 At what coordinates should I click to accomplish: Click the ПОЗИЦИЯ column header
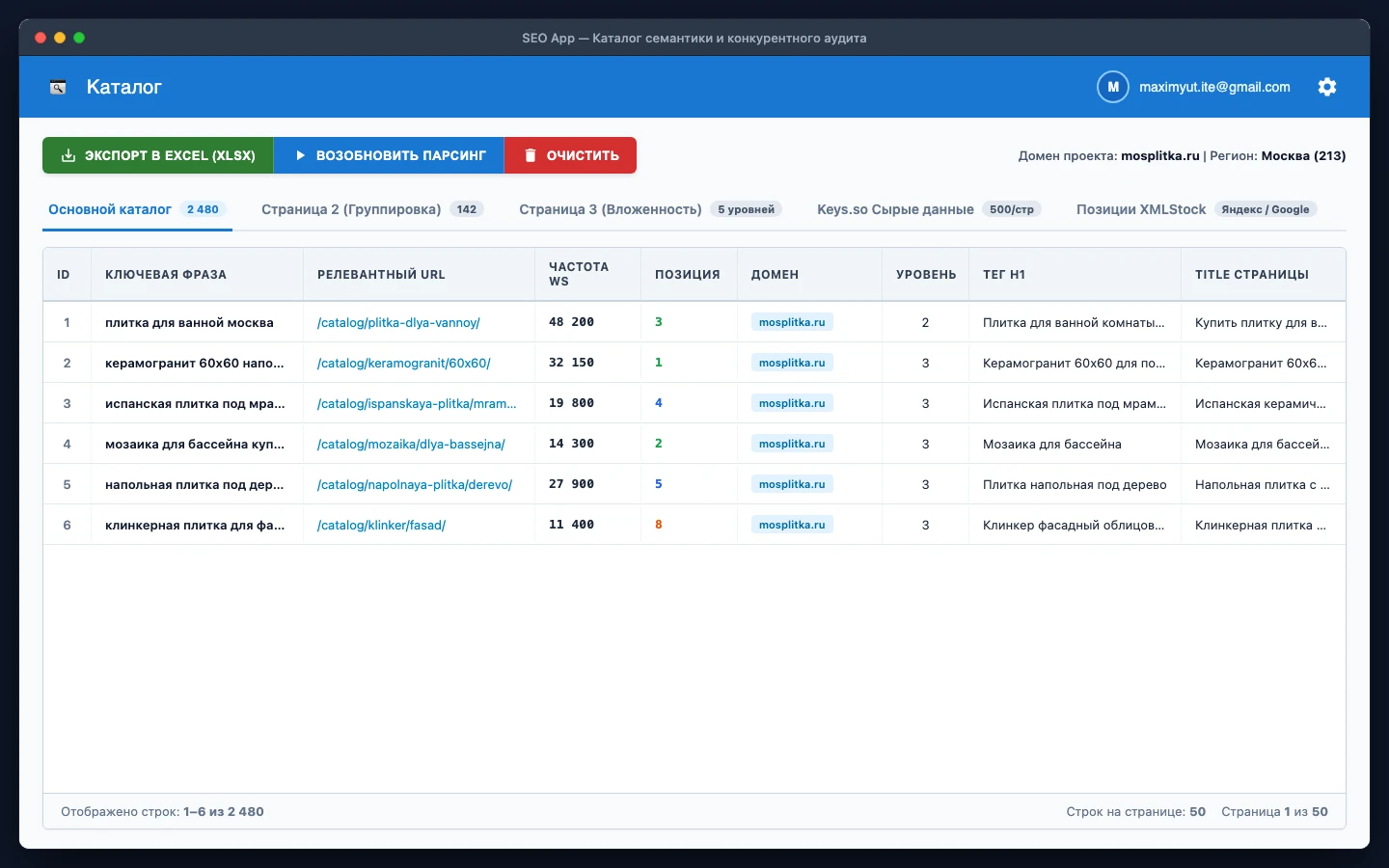coord(688,275)
